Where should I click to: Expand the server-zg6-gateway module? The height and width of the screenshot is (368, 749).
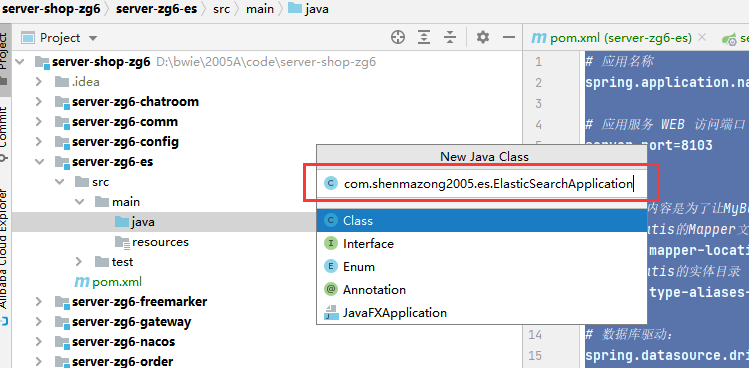coord(39,322)
